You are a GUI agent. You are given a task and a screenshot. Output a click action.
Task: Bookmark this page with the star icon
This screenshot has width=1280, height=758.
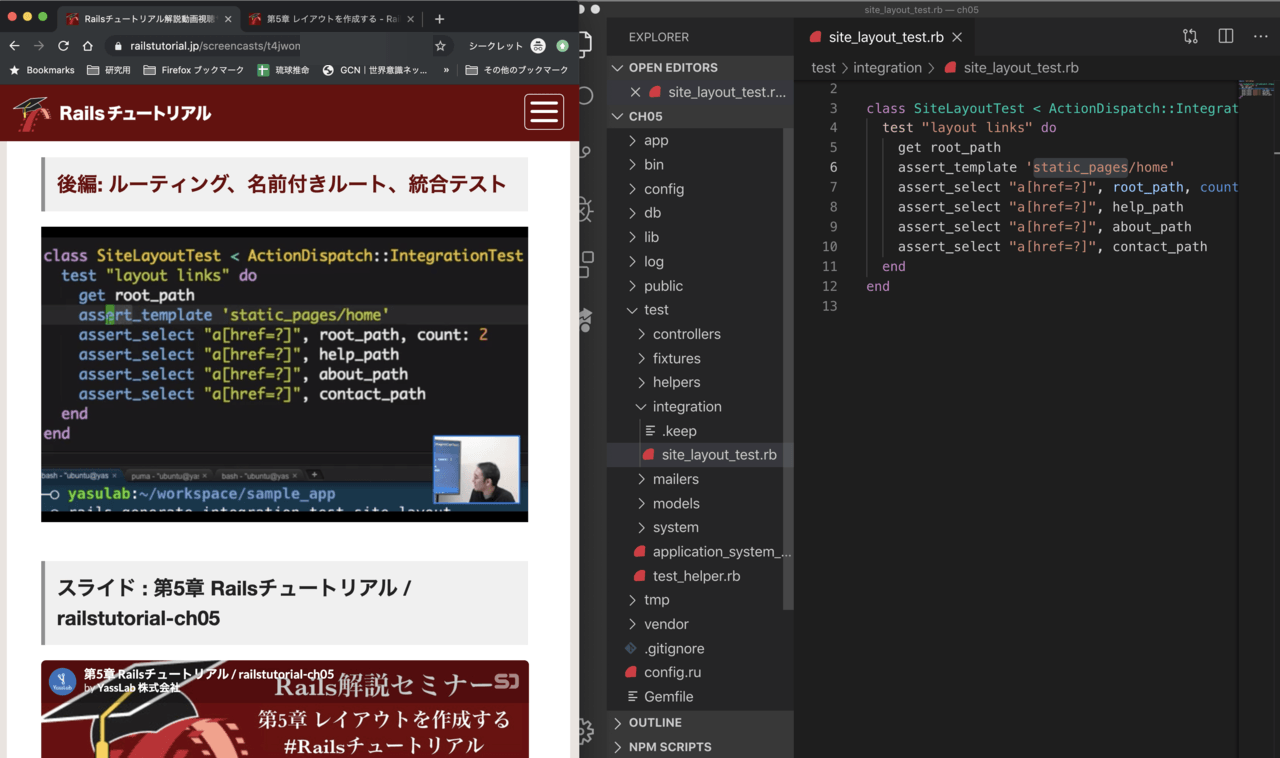click(x=440, y=46)
